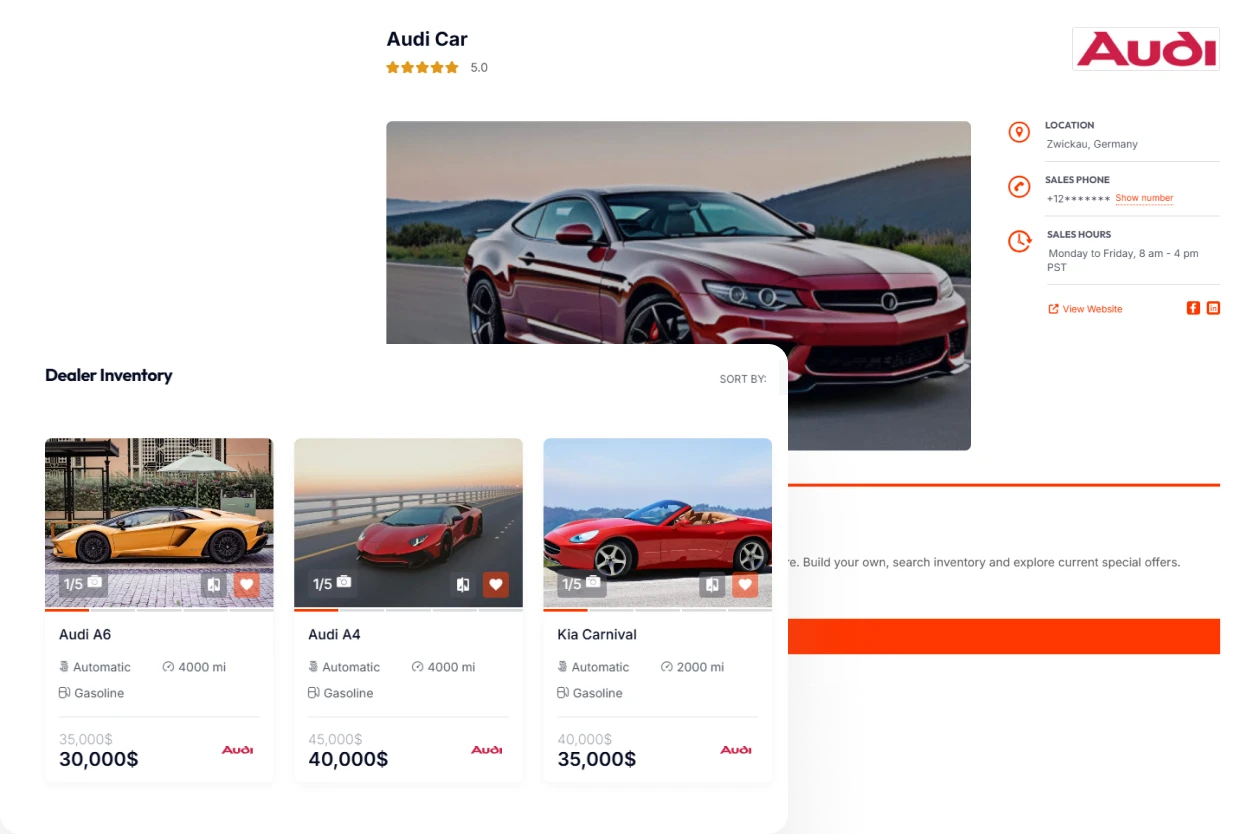Show number link for sales phone
1260x834 pixels.
coord(1144,198)
